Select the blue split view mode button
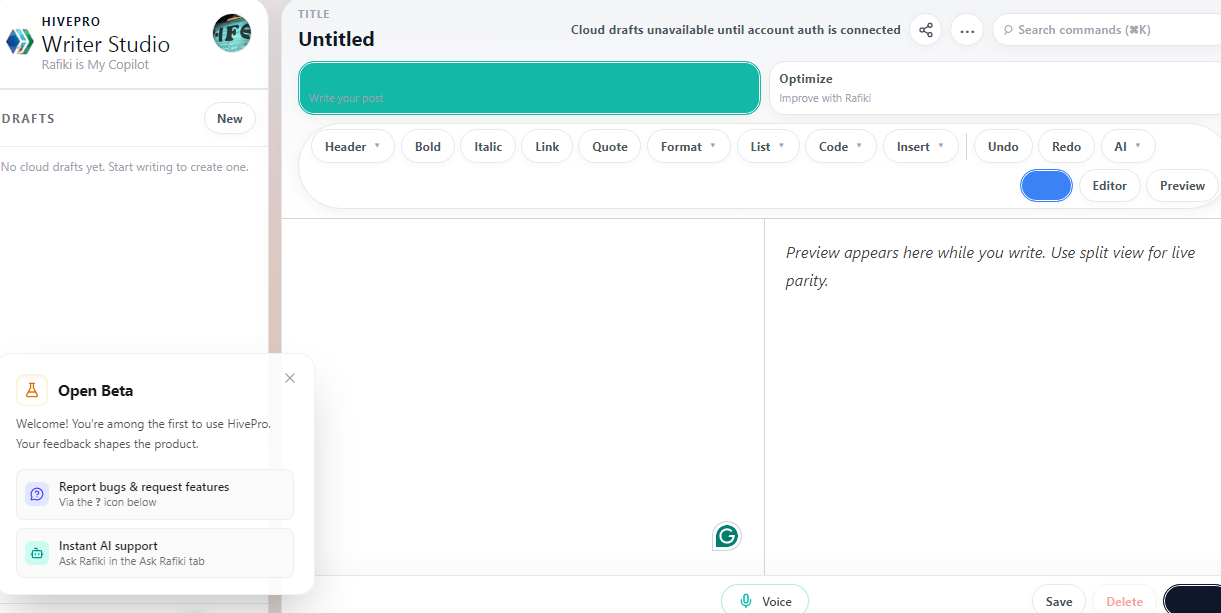The height and width of the screenshot is (613, 1221). coord(1046,185)
